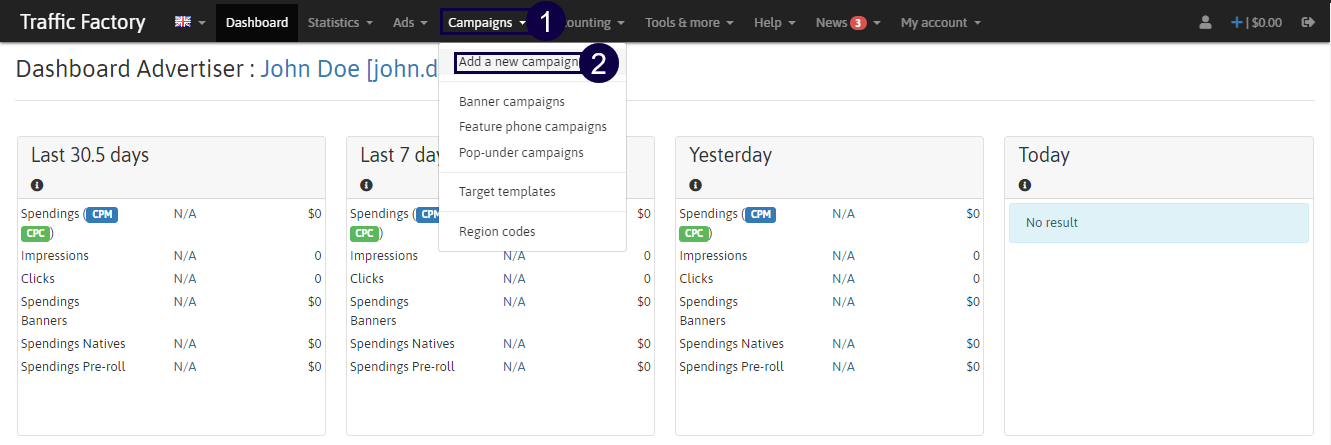Viewport: 1331px width, 445px height.
Task: Open the Ads dropdown menu
Action: (410, 22)
